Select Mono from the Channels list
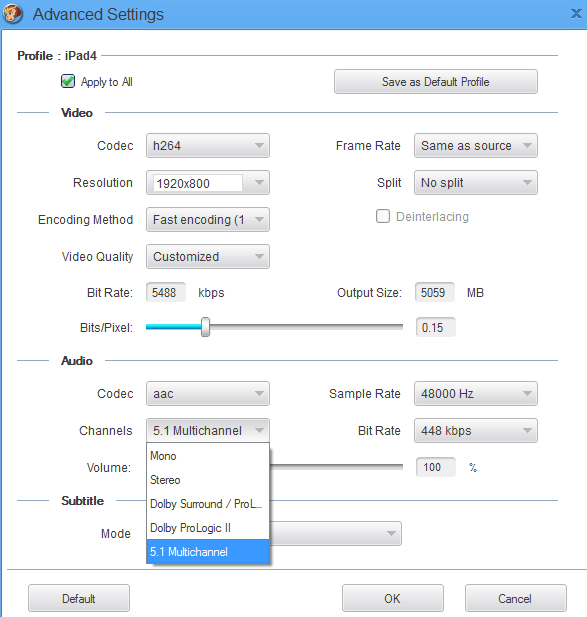This screenshot has height=617, width=587. (208, 456)
